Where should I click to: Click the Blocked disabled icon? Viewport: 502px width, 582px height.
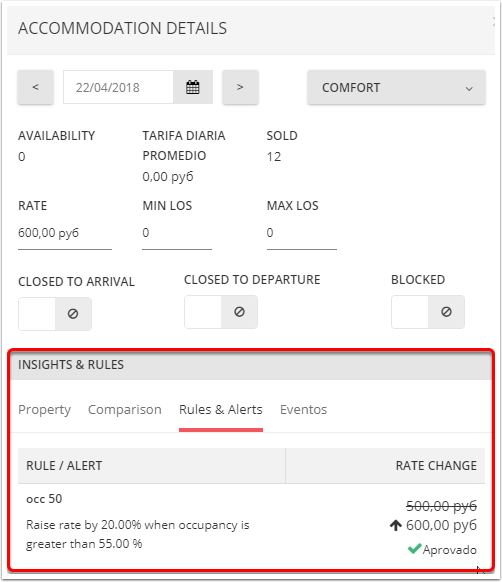446,312
